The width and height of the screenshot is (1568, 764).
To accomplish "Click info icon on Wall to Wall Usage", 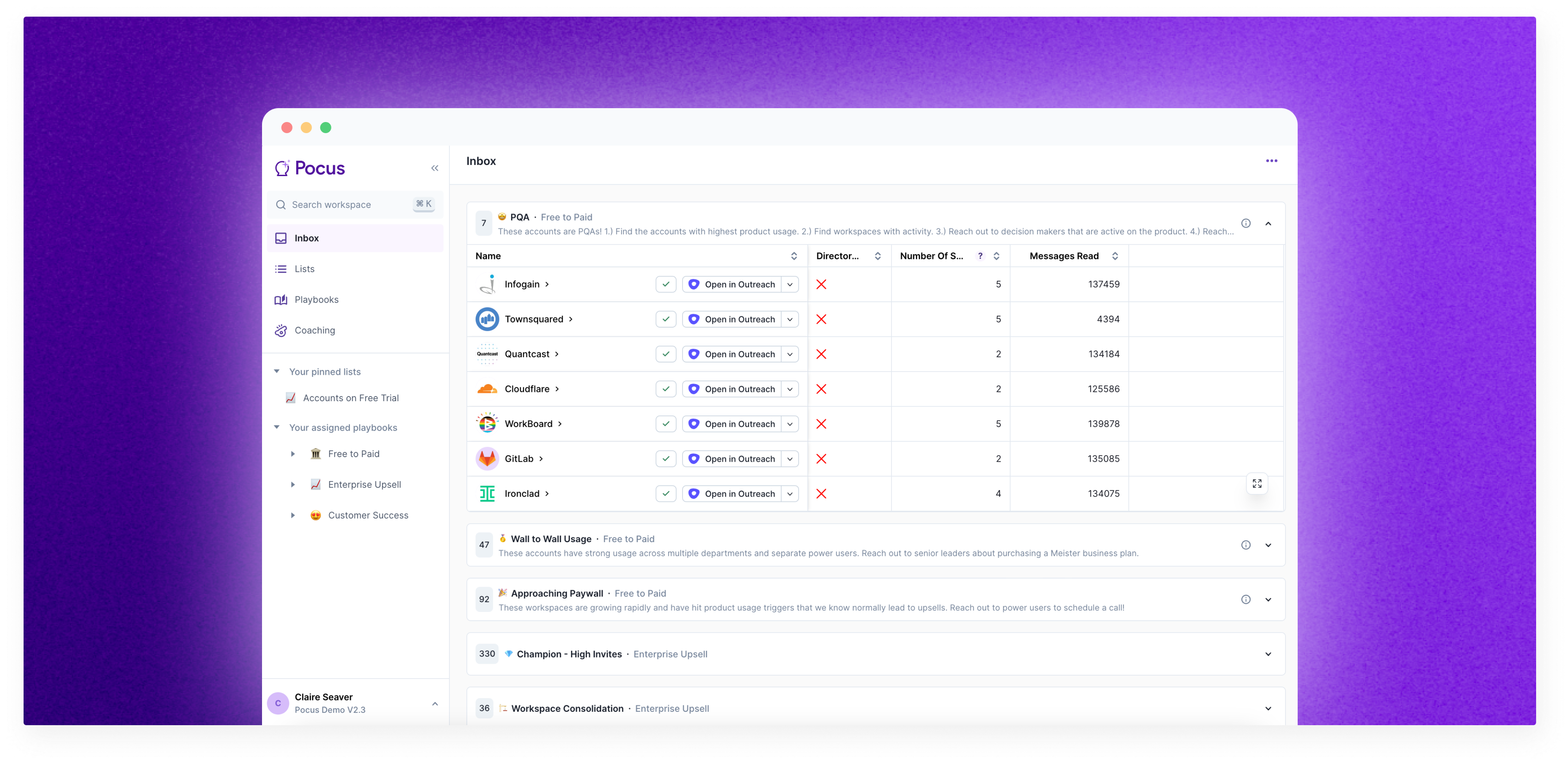I will click(x=1245, y=545).
